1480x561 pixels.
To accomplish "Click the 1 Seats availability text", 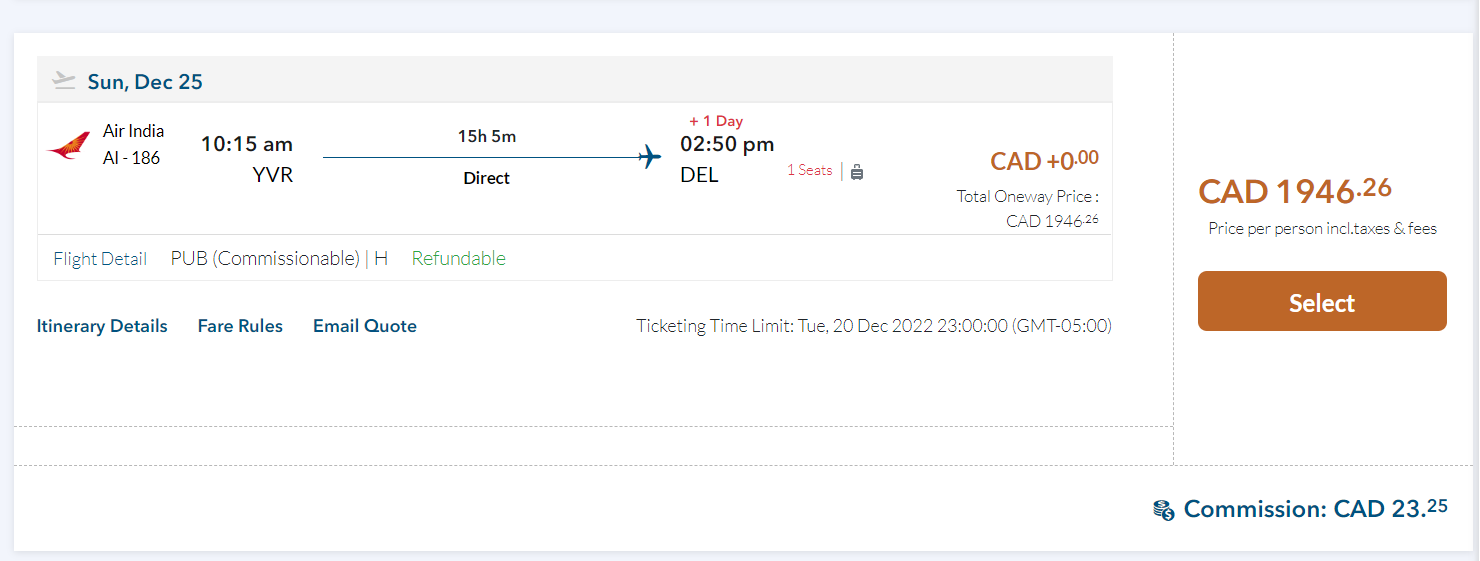I will 809,170.
